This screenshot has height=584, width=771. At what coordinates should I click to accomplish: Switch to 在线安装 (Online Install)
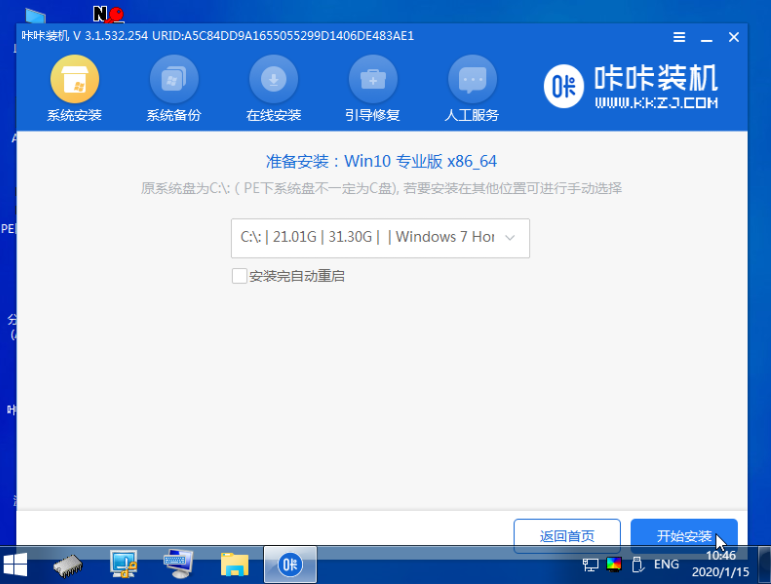point(273,89)
